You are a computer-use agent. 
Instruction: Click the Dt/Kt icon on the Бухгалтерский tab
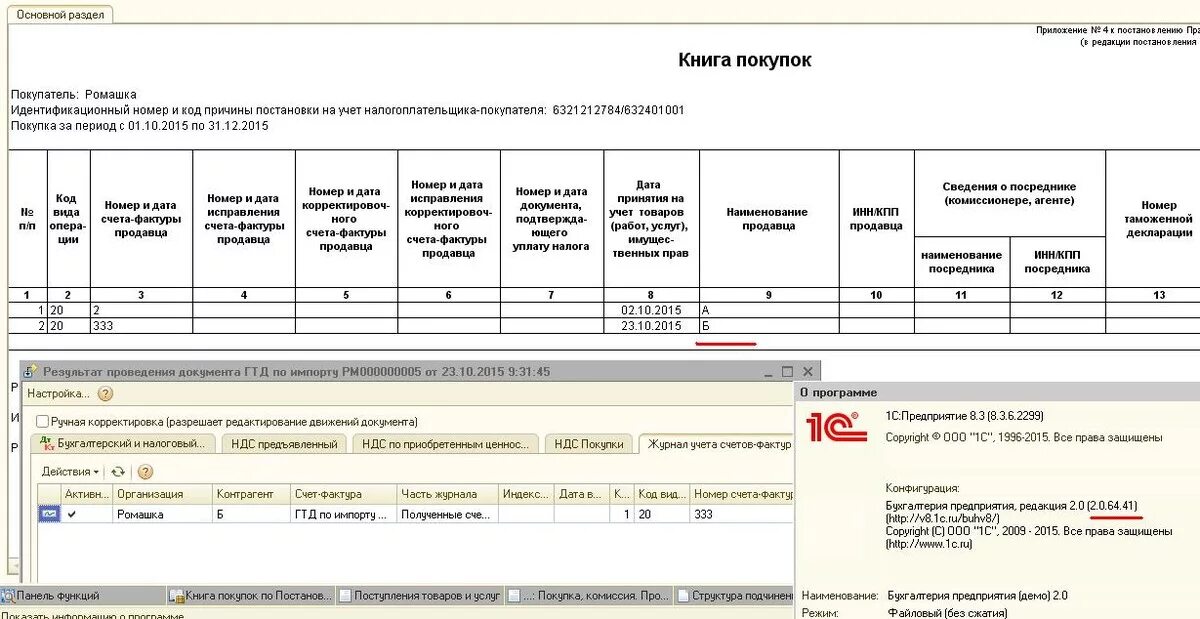click(x=46, y=444)
